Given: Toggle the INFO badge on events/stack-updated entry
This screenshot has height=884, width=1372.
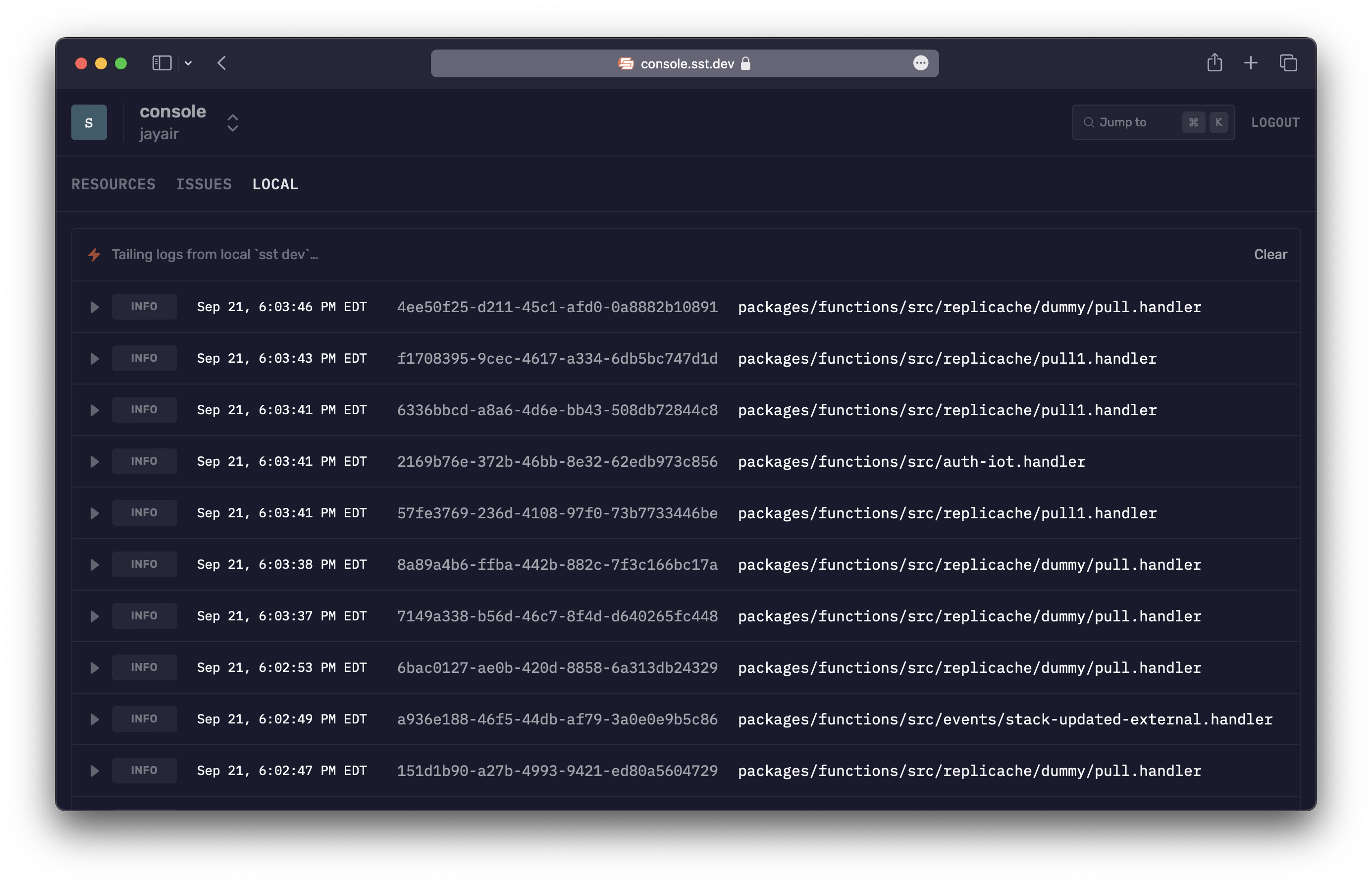Looking at the screenshot, I should (x=144, y=719).
